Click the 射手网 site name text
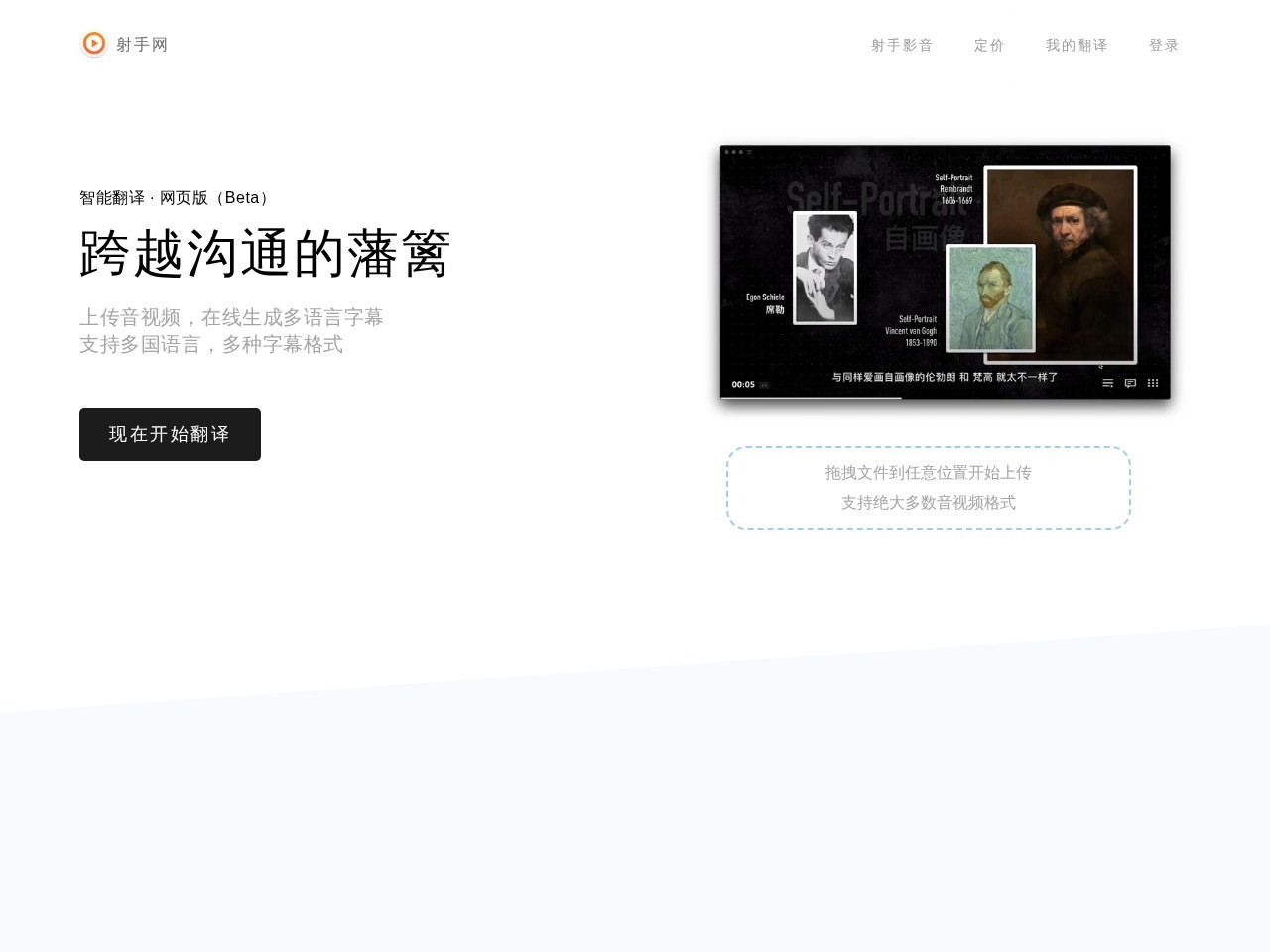Image resolution: width=1270 pixels, height=952 pixels. [x=142, y=45]
